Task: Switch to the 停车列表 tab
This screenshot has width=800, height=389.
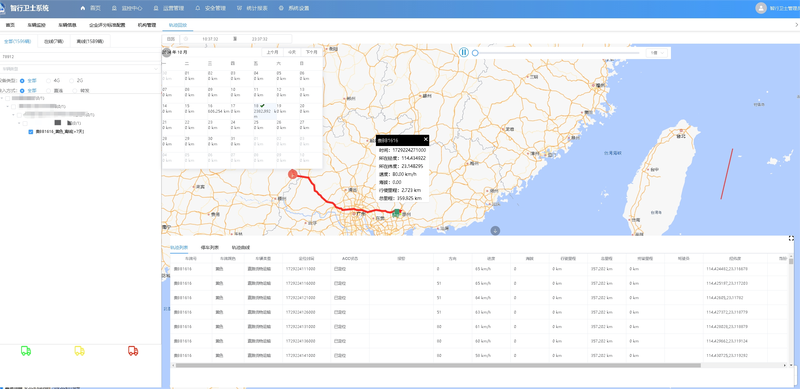Action: (x=210, y=247)
